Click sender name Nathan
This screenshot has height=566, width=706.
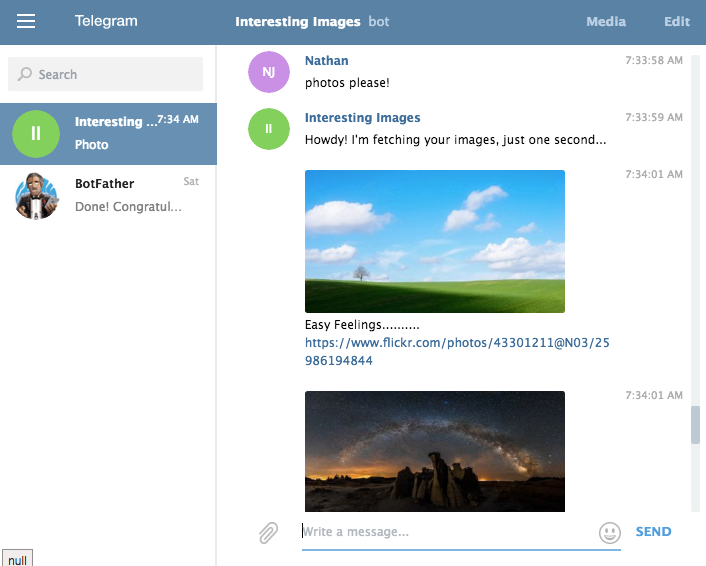pyautogui.click(x=326, y=61)
